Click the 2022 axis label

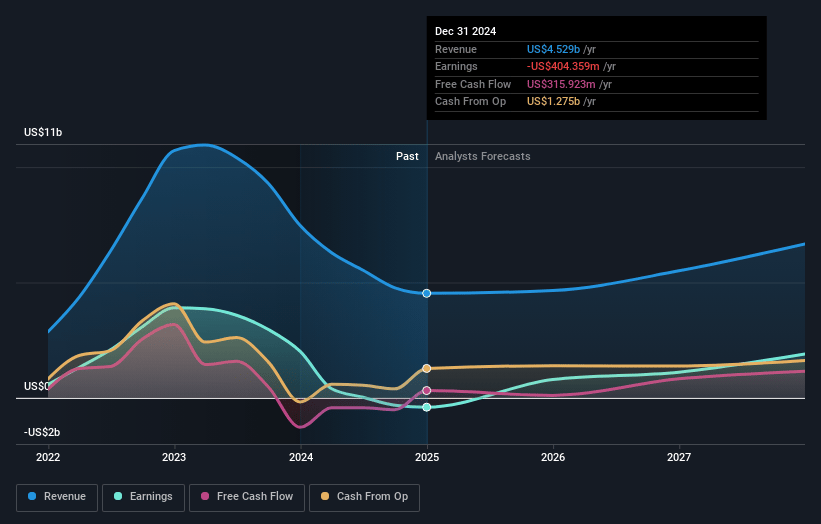click(x=48, y=458)
